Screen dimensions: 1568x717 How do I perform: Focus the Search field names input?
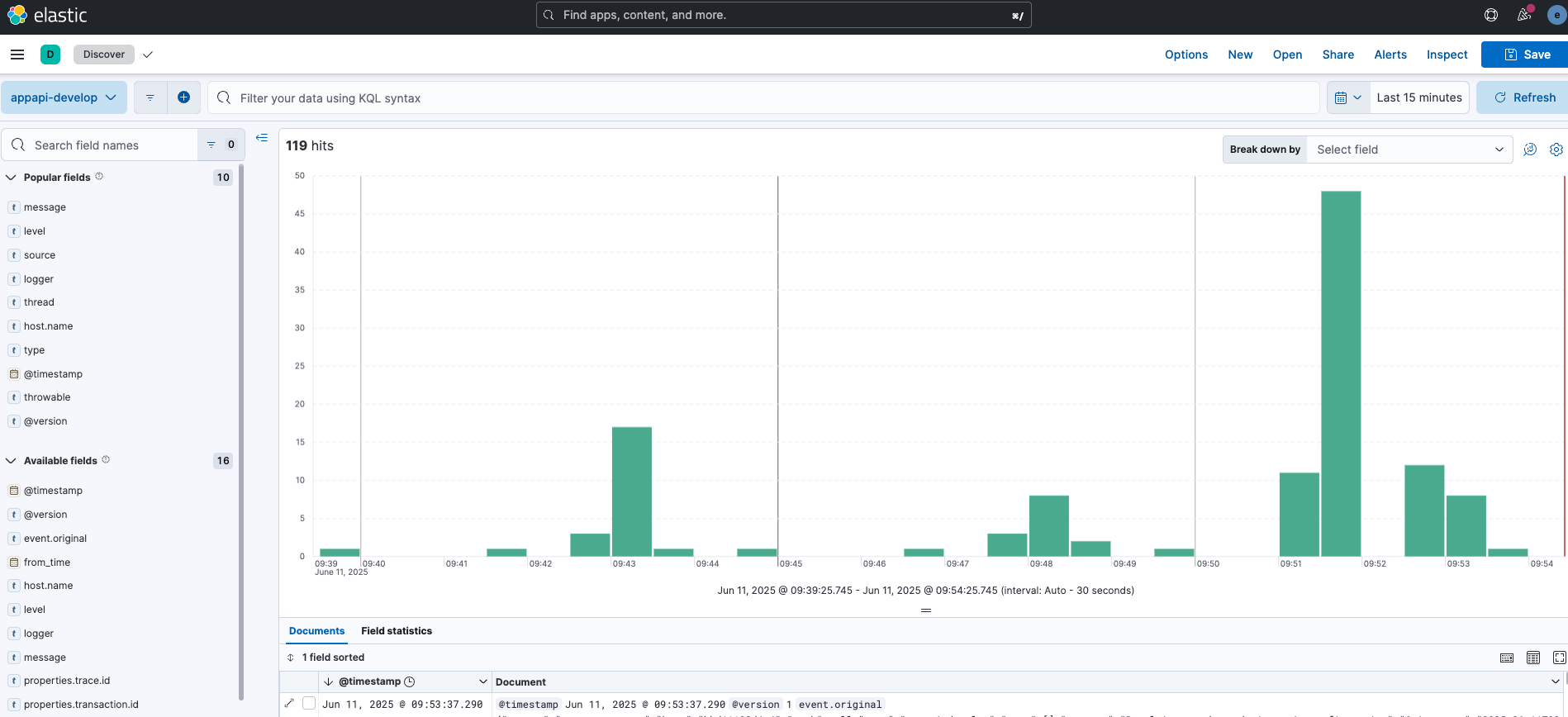click(x=100, y=145)
